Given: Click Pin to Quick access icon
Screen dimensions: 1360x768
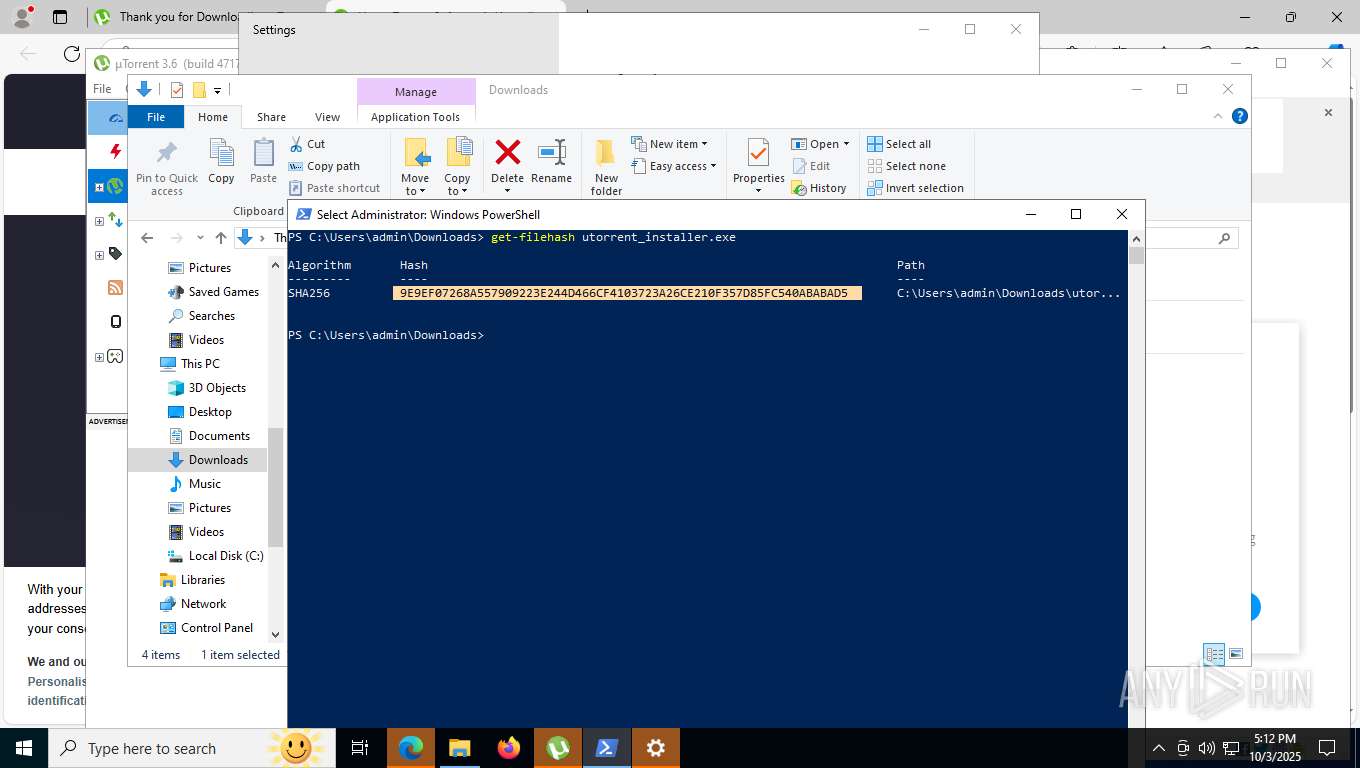Looking at the screenshot, I should pyautogui.click(x=167, y=153).
